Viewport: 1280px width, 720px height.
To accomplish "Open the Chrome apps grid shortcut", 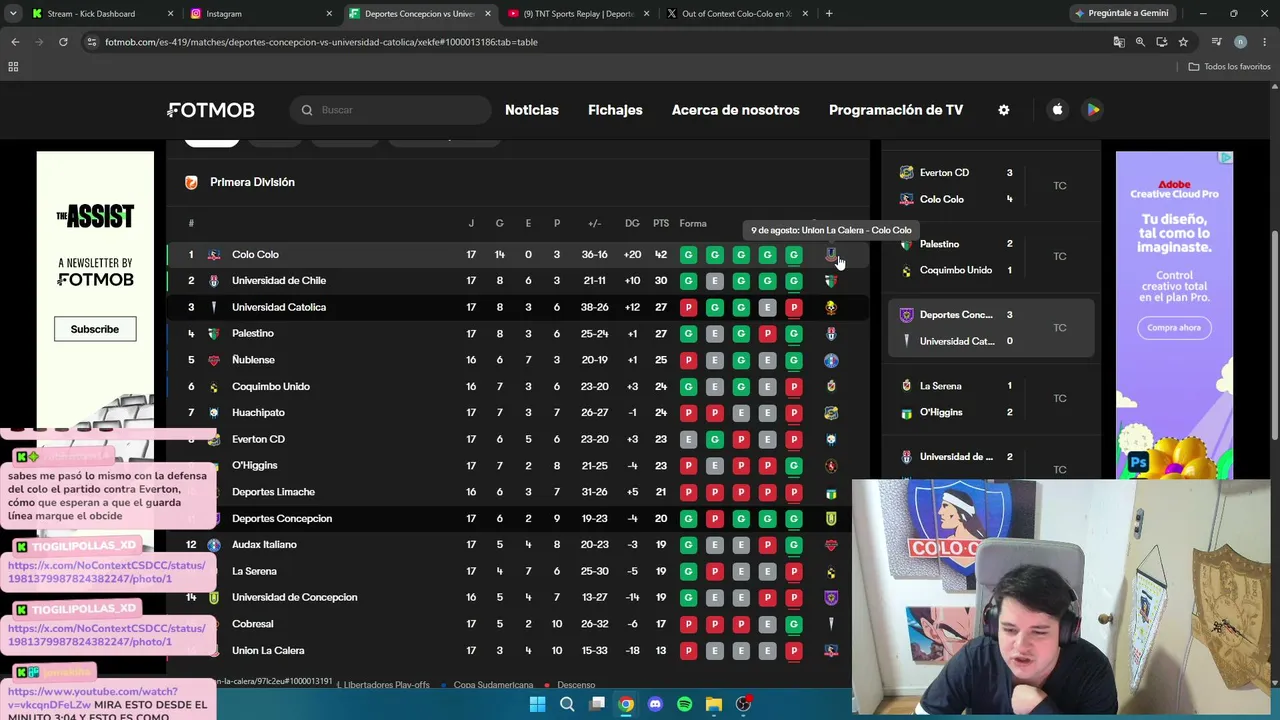I will [x=13, y=67].
